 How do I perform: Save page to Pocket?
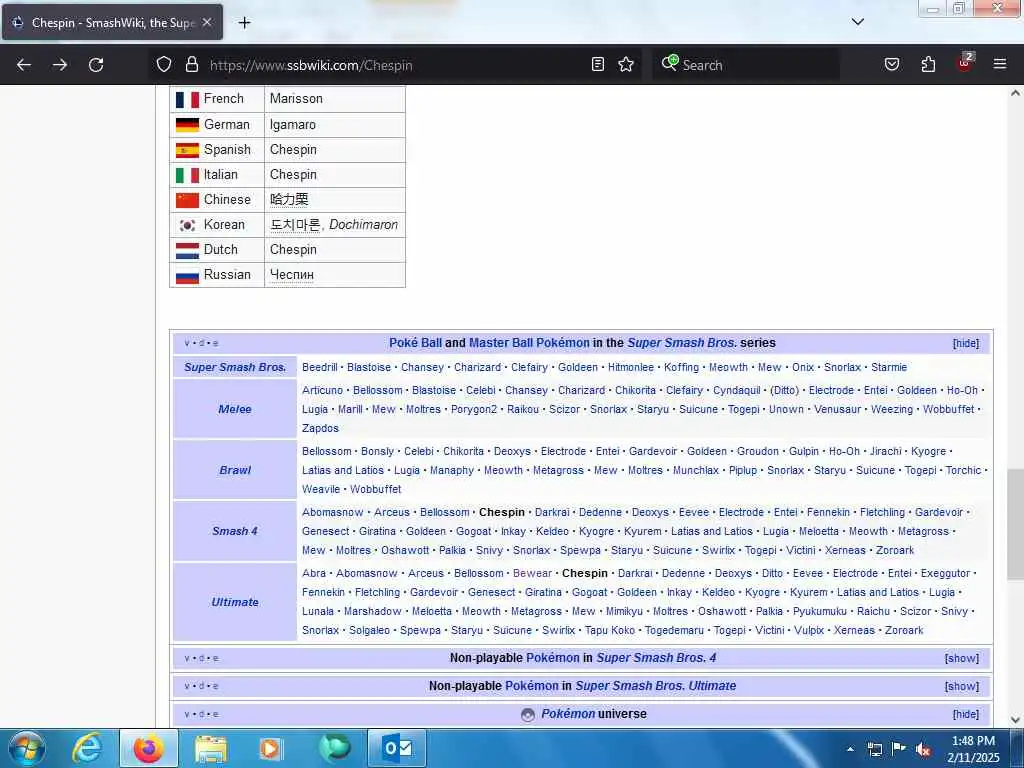(891, 64)
